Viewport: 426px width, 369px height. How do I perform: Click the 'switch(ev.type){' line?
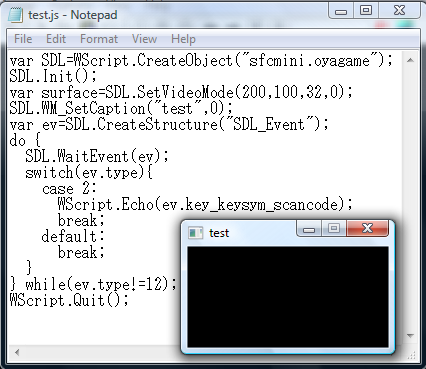click(89, 172)
